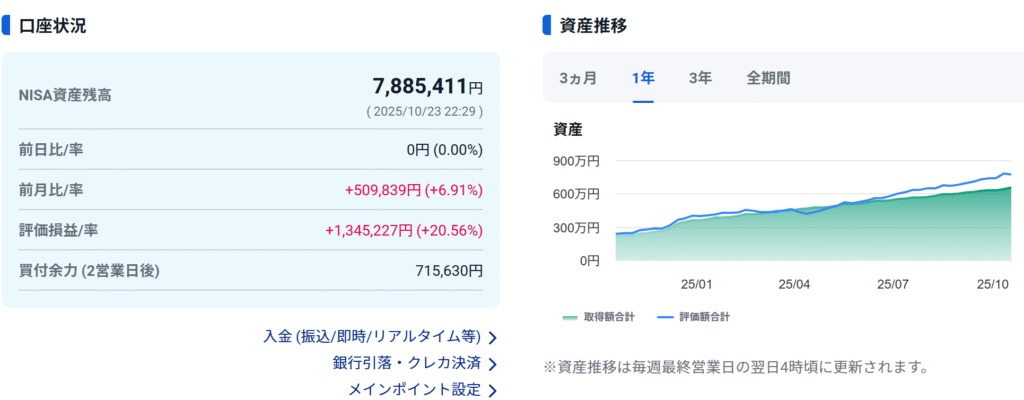This screenshot has width=1024, height=400.
Task: Click the chevron after メインポイント設定
Action: [x=492, y=390]
